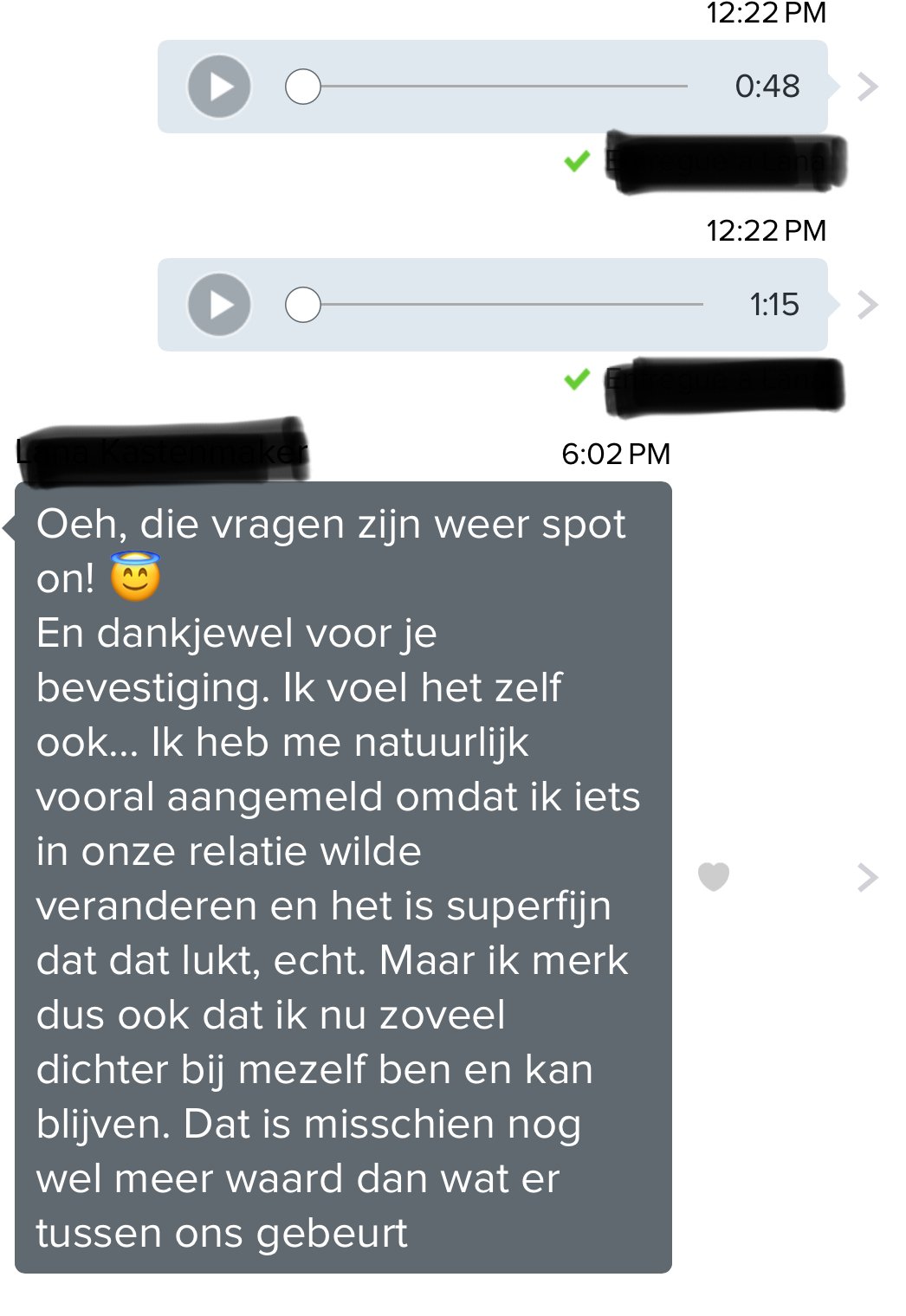Click the scrubber knob on 1:15 audio
This screenshot has width=906, height=1316.
(303, 305)
